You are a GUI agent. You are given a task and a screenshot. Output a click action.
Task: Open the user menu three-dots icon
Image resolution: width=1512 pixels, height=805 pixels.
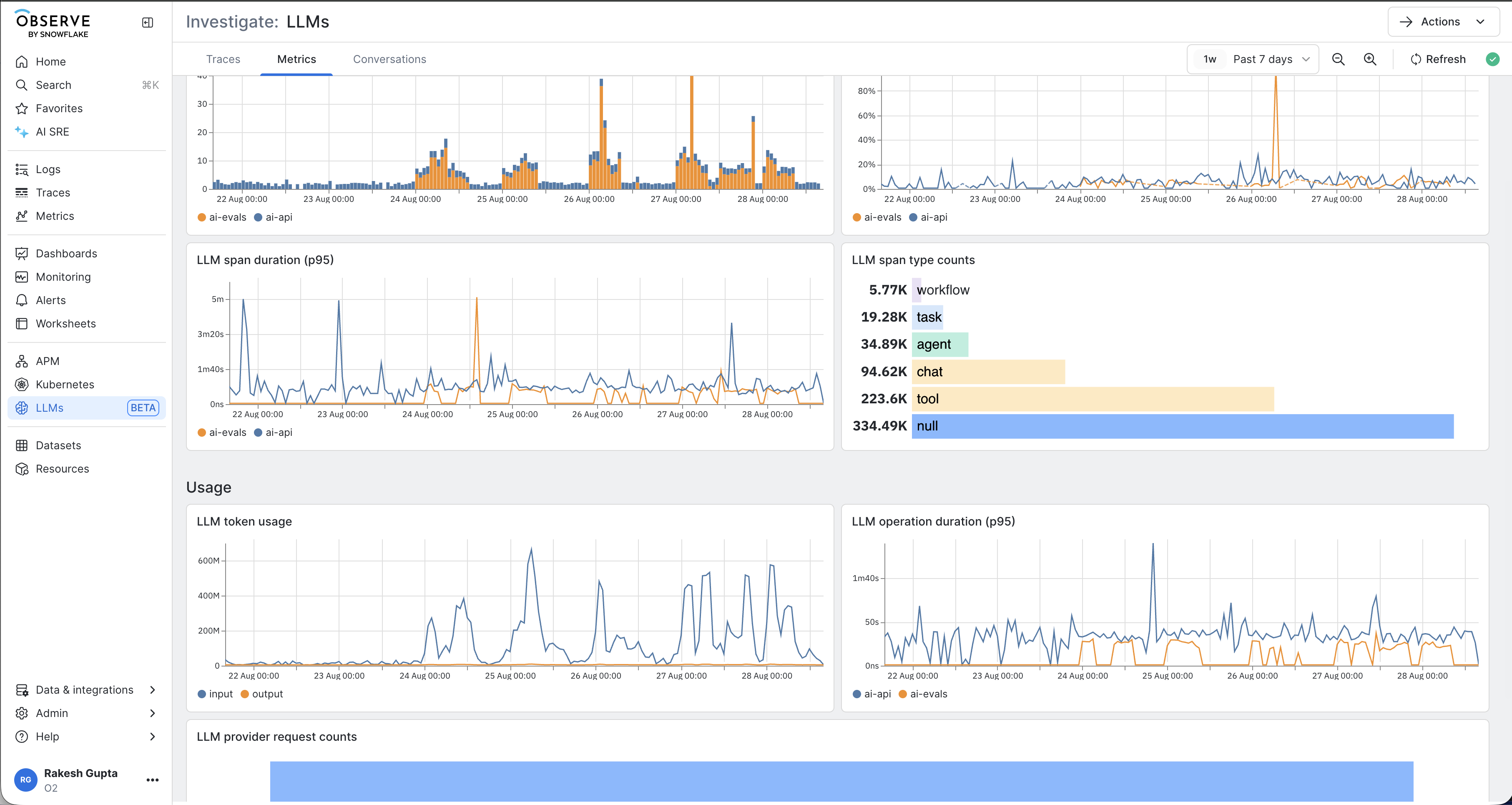click(x=153, y=780)
